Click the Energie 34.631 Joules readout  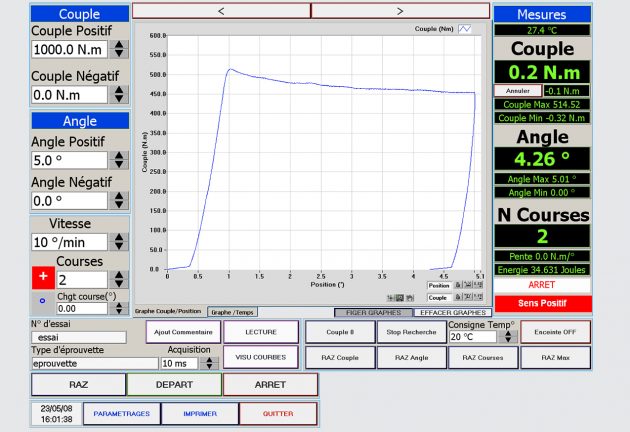542,270
